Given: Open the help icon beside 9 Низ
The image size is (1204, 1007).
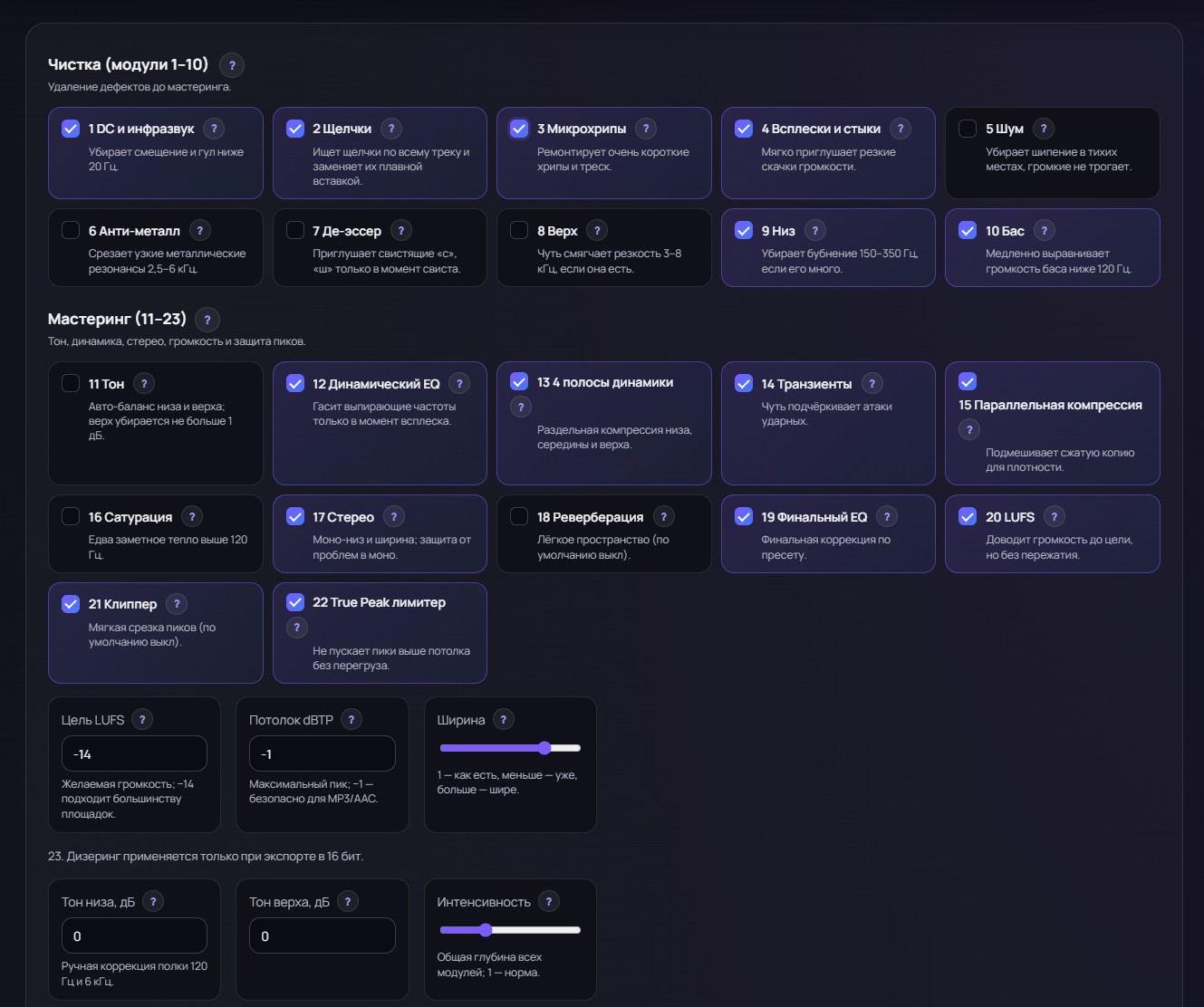Looking at the screenshot, I should pyautogui.click(x=815, y=231).
